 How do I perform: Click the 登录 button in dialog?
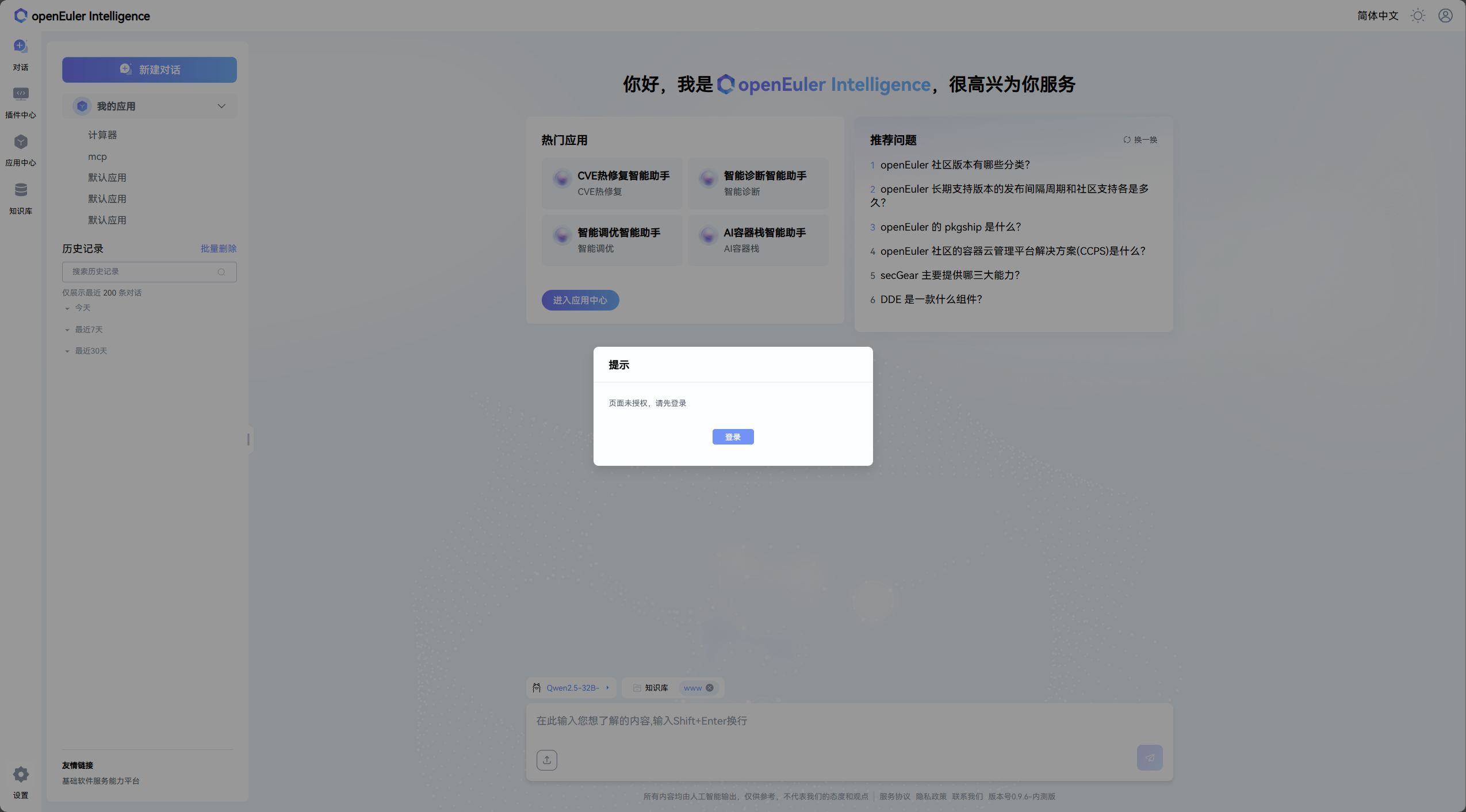pos(733,437)
